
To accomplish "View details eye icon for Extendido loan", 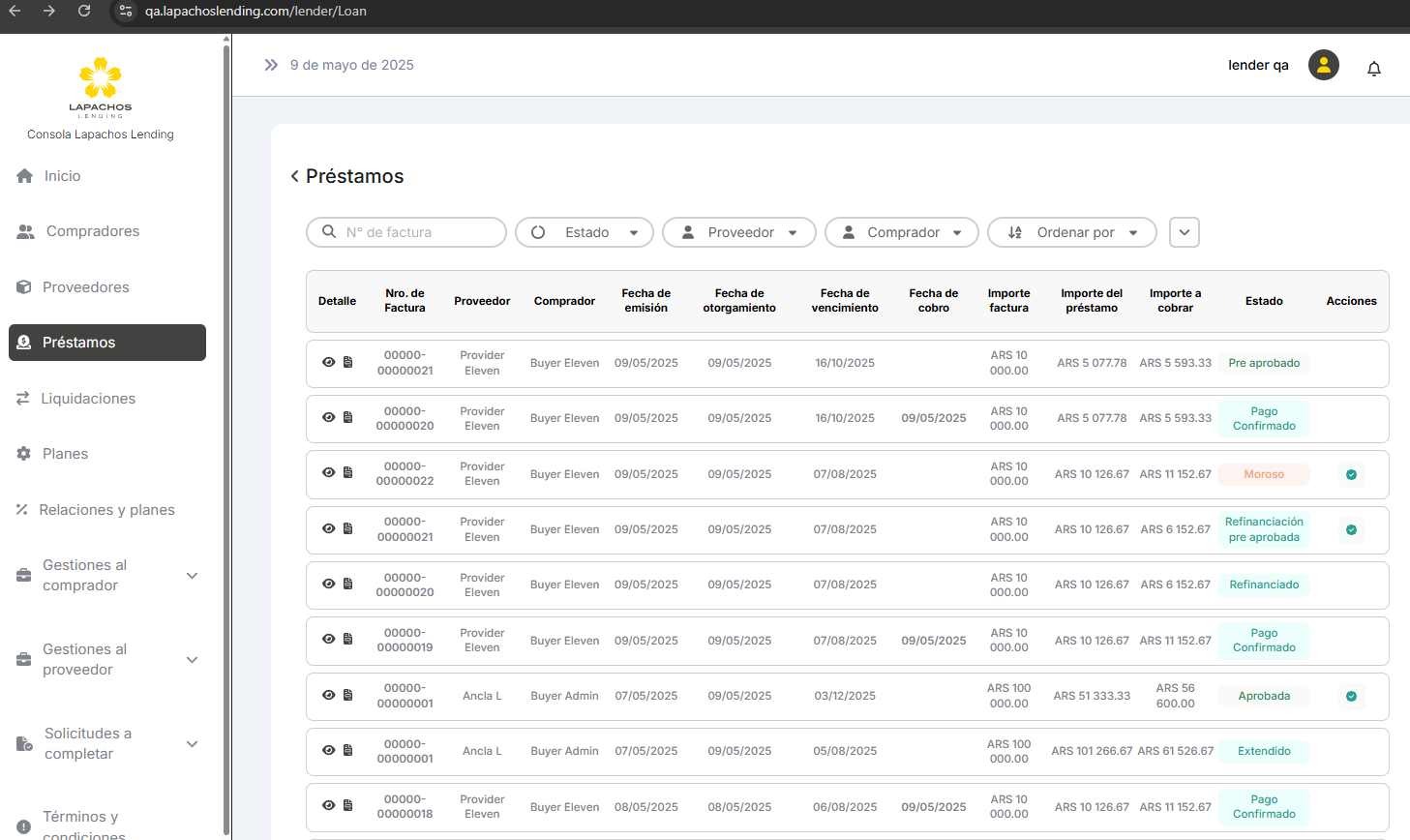I will [329, 750].
